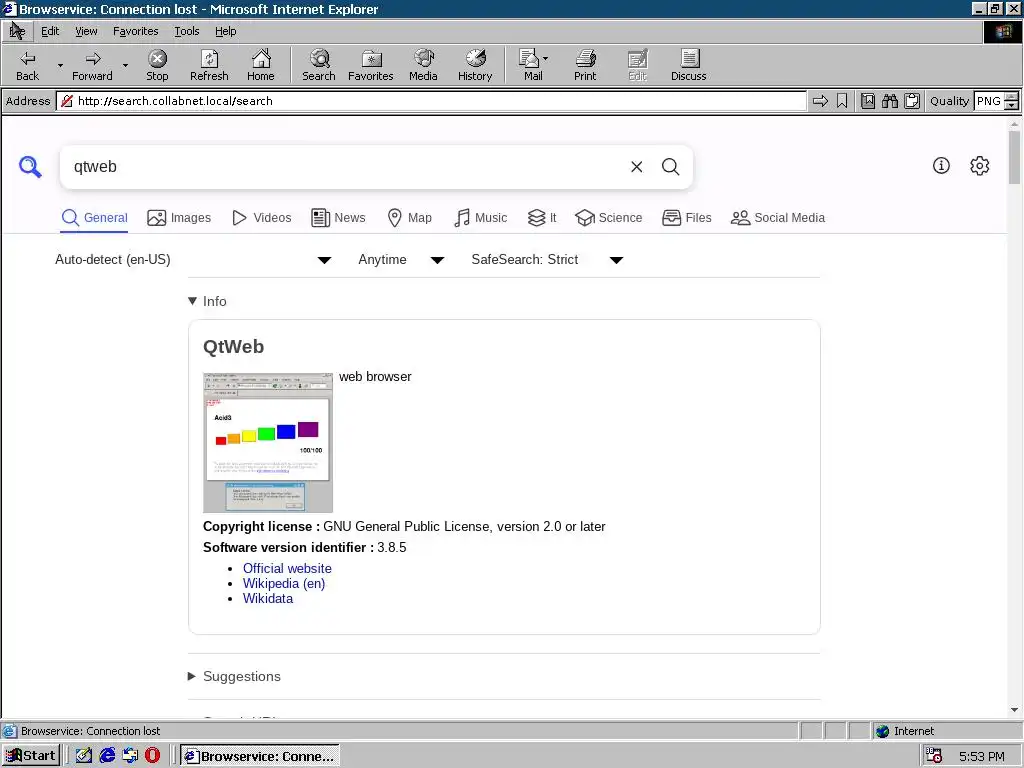Click the binoculars find icon
This screenshot has height=768, width=1024.
tap(889, 101)
